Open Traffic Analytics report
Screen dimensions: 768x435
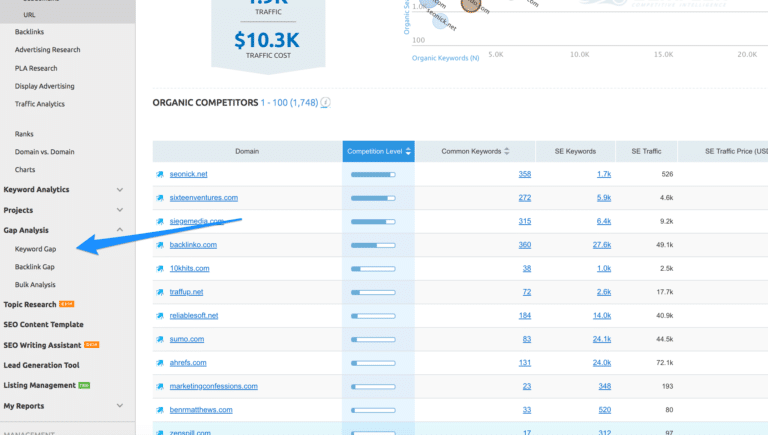pyautogui.click(x=40, y=104)
